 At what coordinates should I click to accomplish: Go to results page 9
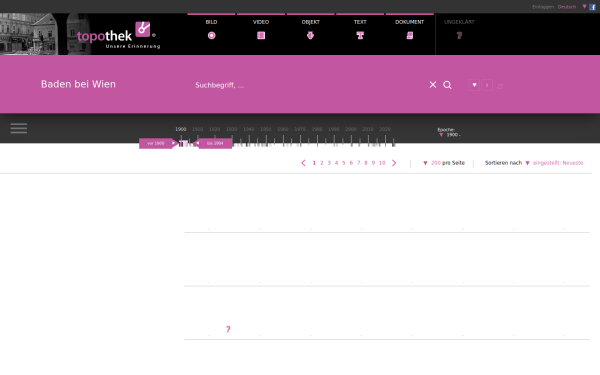click(x=373, y=163)
